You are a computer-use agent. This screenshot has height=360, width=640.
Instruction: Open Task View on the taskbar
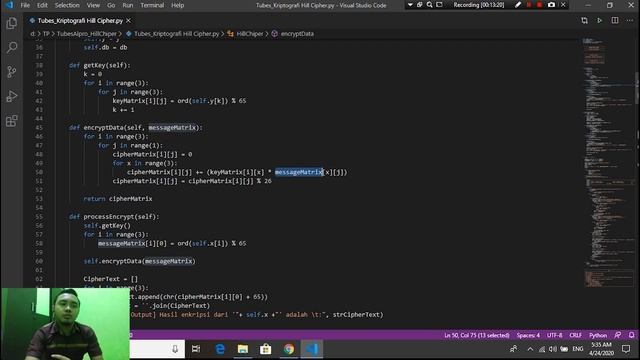coord(196,349)
